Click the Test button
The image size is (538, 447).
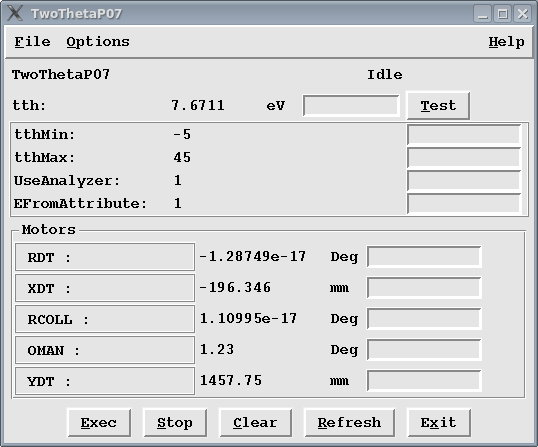(x=438, y=106)
